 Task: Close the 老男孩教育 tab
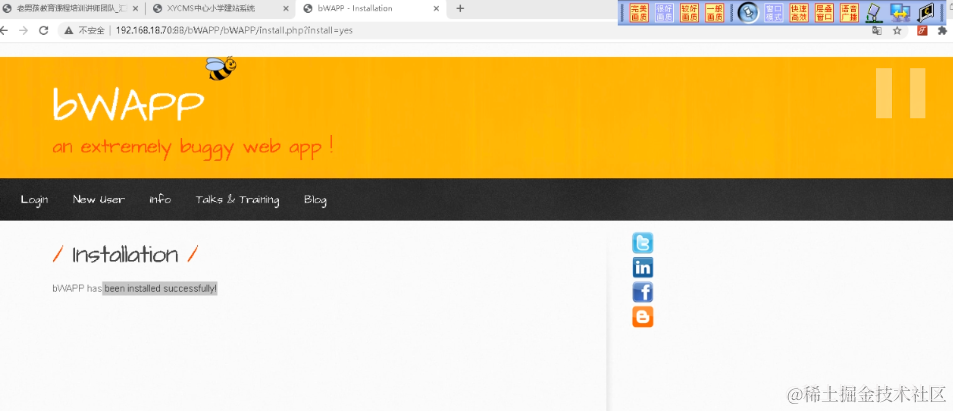[135, 9]
